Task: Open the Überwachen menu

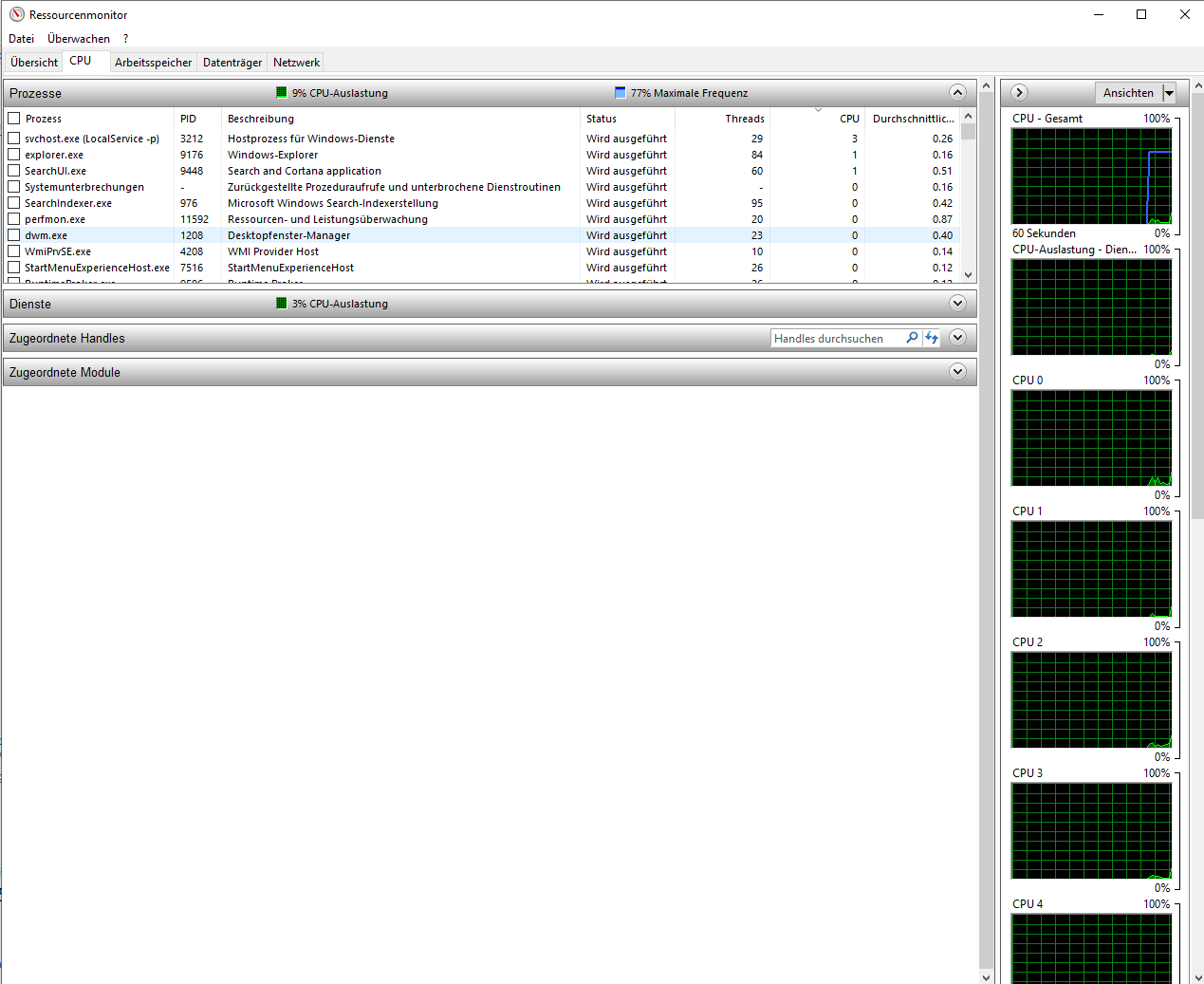Action: tap(79, 39)
